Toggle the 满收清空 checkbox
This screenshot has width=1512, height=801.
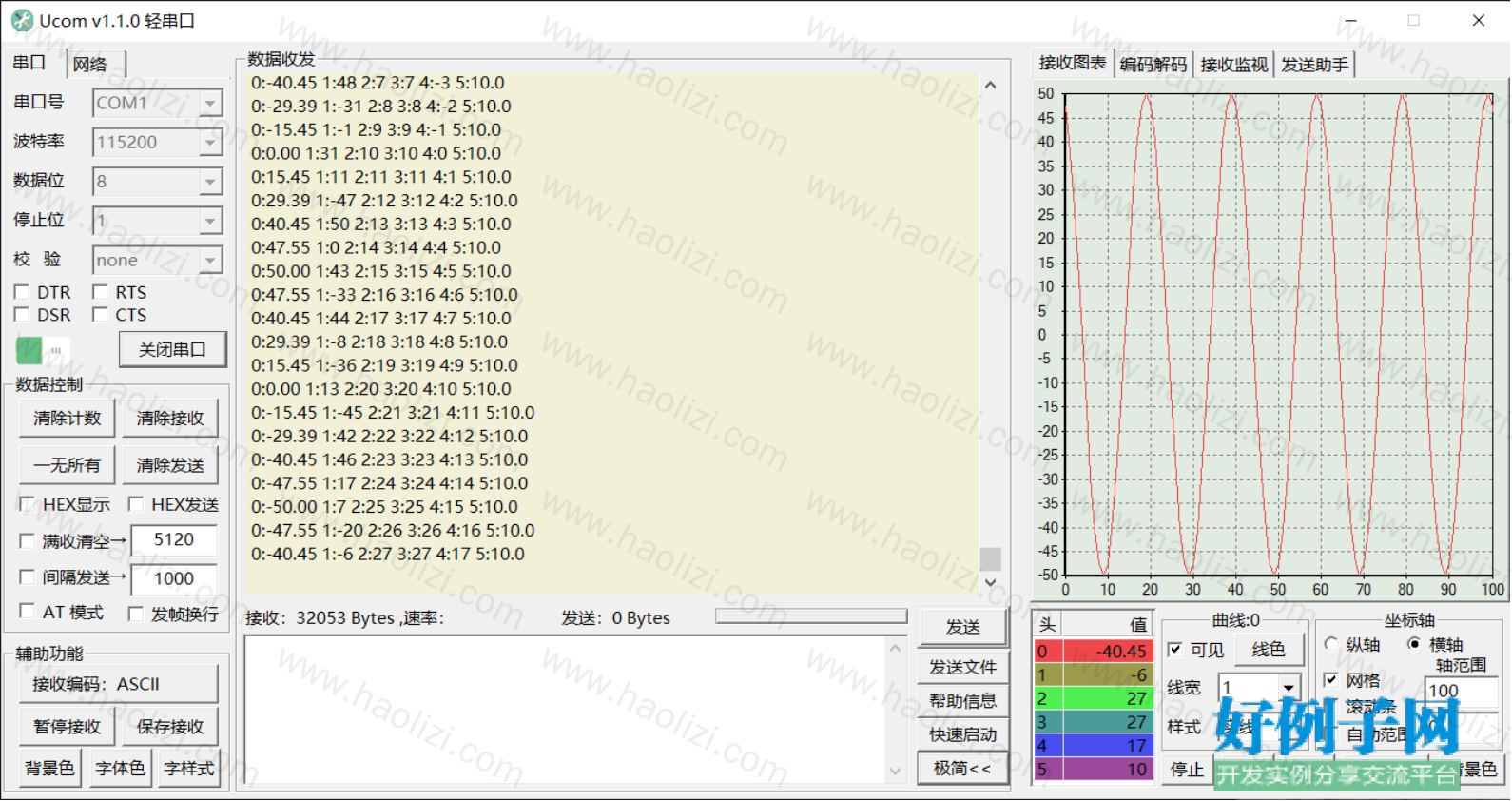tap(28, 540)
